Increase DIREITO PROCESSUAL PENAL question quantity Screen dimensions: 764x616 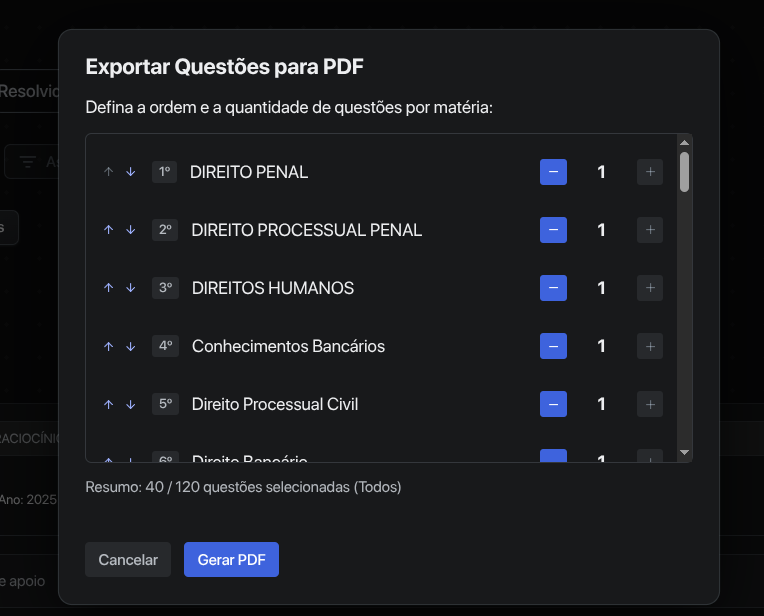point(650,230)
